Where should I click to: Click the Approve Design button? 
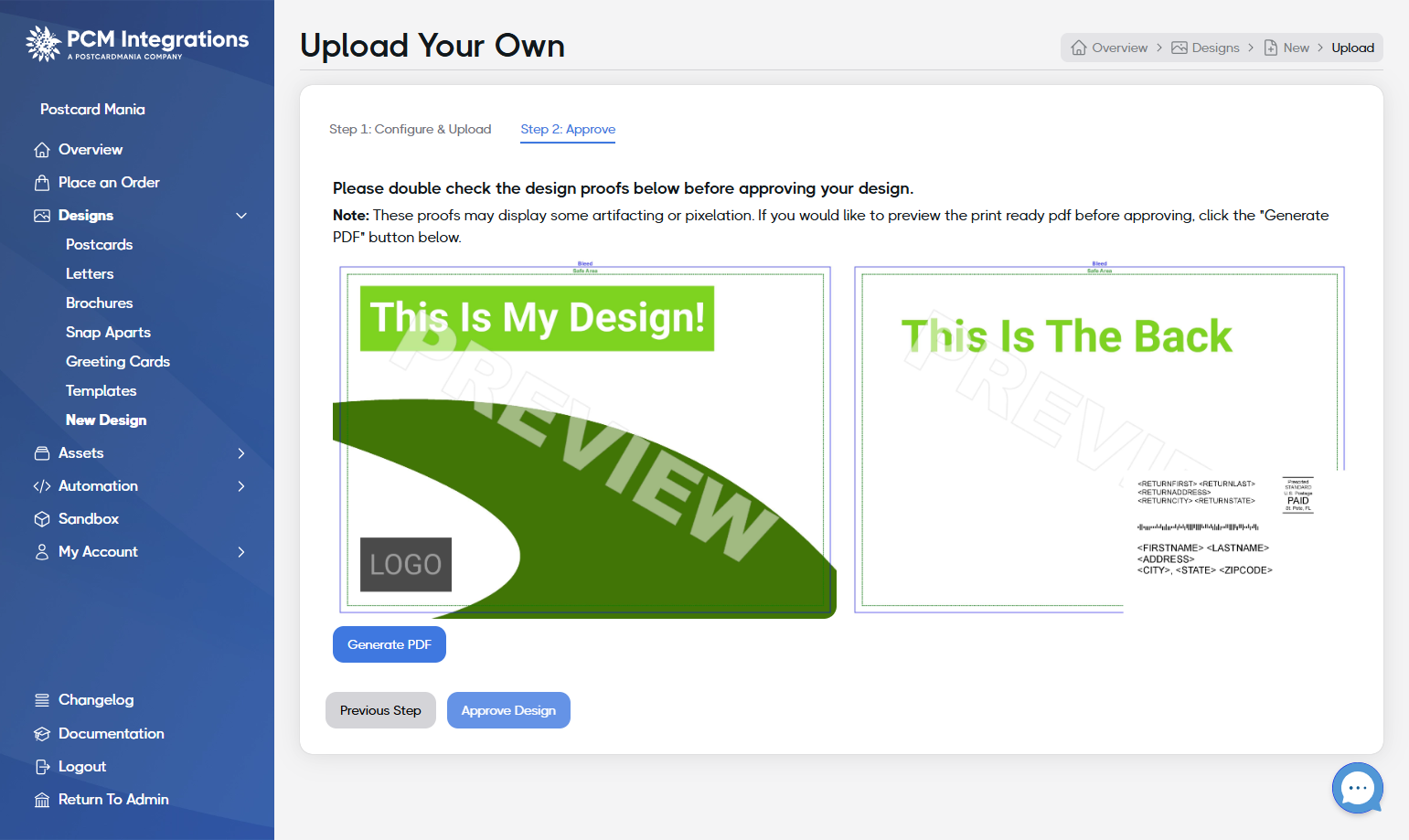pos(508,710)
